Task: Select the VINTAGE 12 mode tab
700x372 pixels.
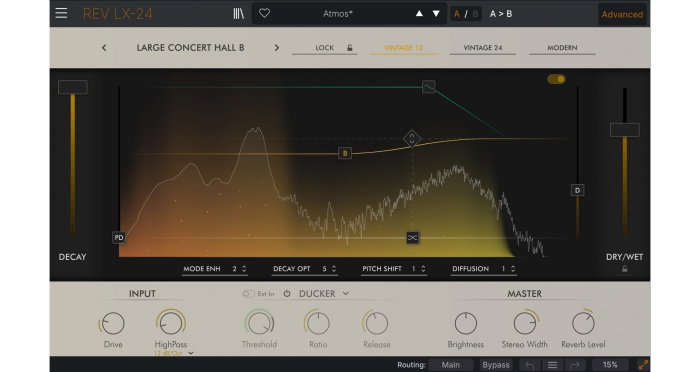Action: tap(403, 48)
